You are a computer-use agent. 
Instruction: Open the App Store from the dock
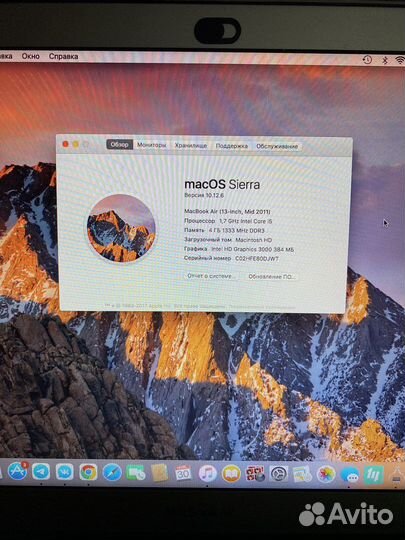click(x=18, y=471)
